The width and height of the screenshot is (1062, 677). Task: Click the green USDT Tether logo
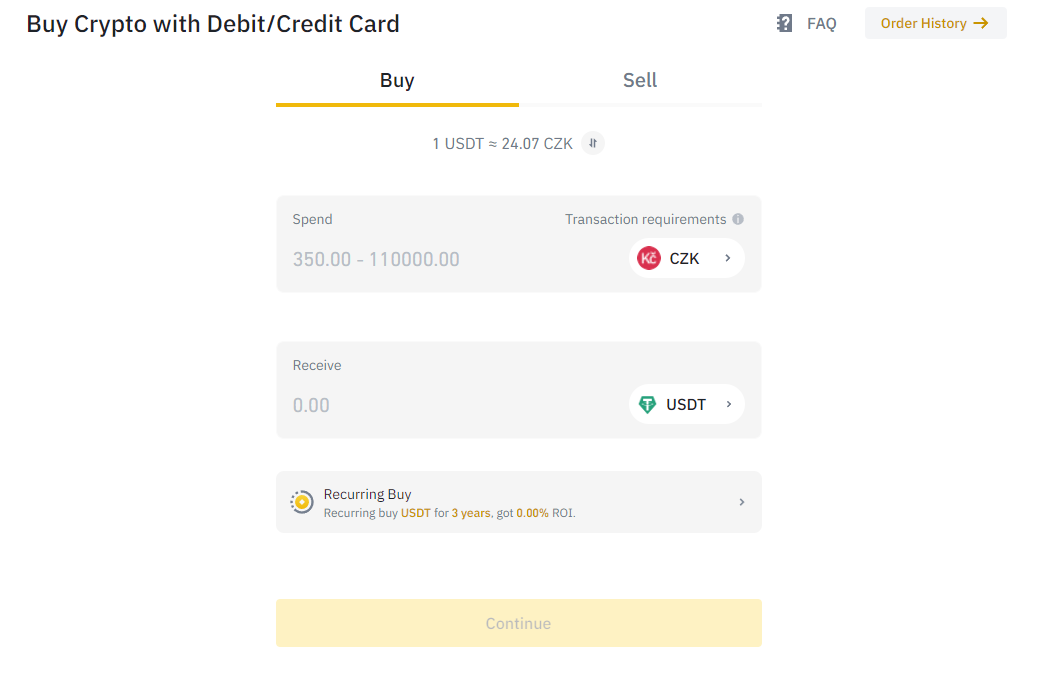coord(648,404)
